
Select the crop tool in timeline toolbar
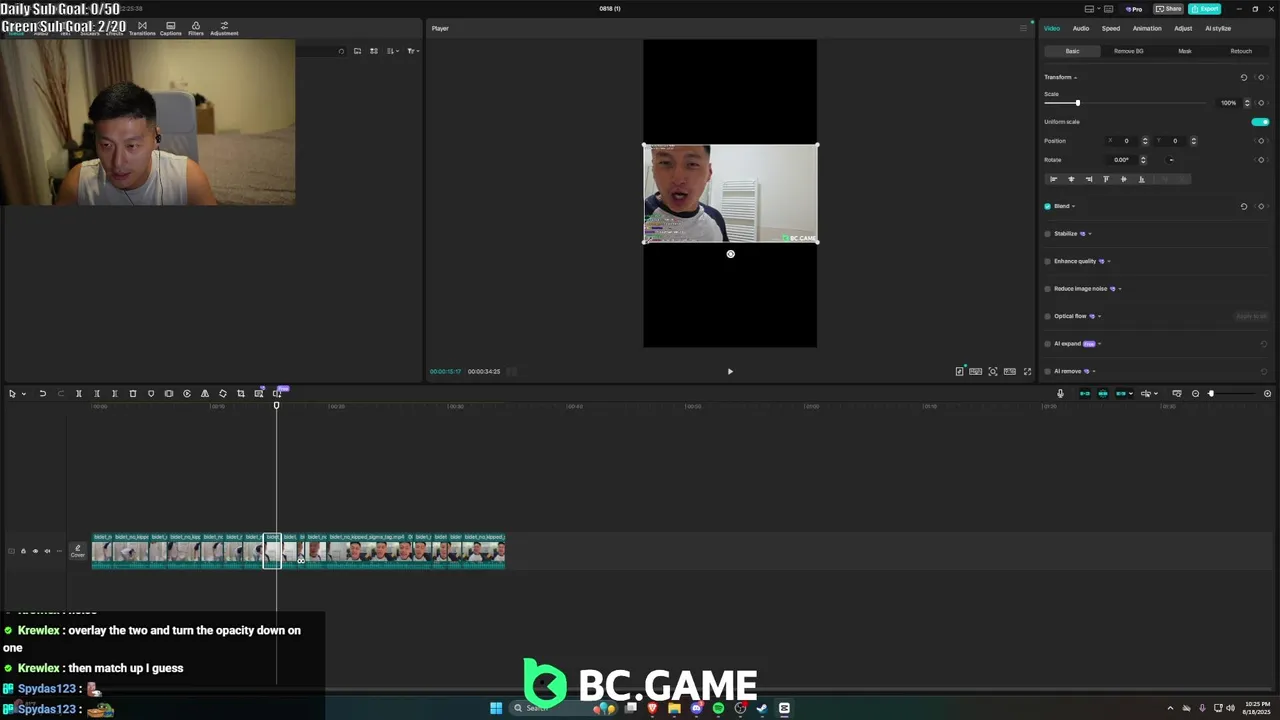pyautogui.click(x=241, y=394)
